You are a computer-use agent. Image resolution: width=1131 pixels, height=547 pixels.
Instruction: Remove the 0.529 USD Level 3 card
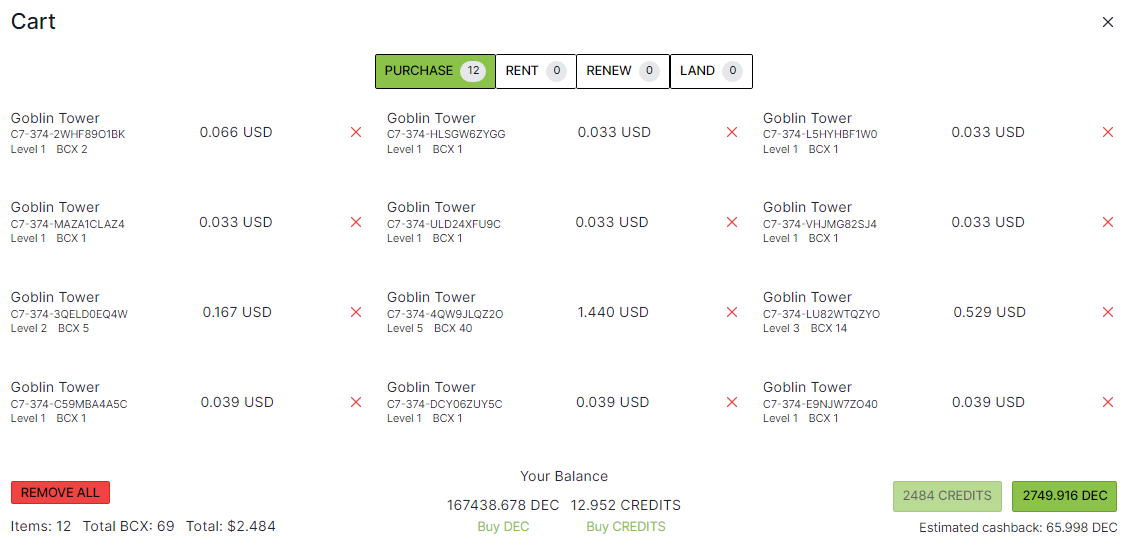1107,312
